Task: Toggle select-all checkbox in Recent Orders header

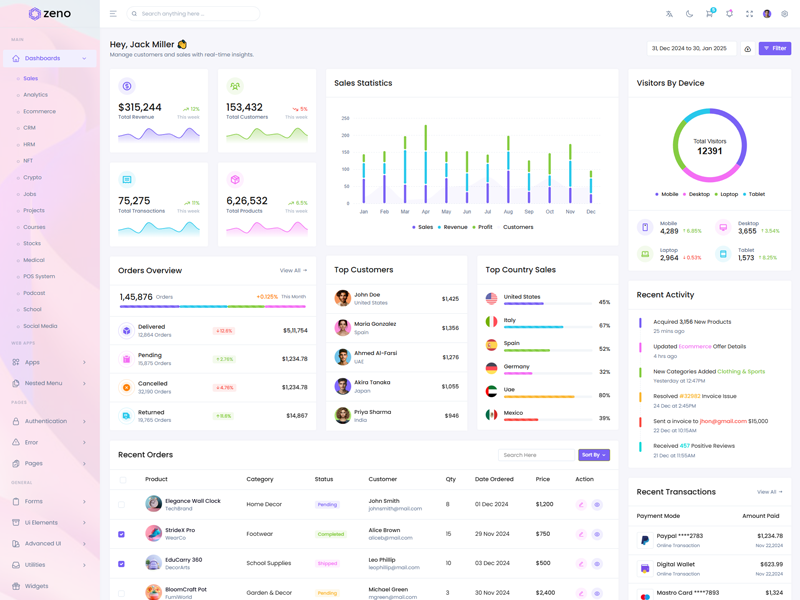Action: coord(123,480)
